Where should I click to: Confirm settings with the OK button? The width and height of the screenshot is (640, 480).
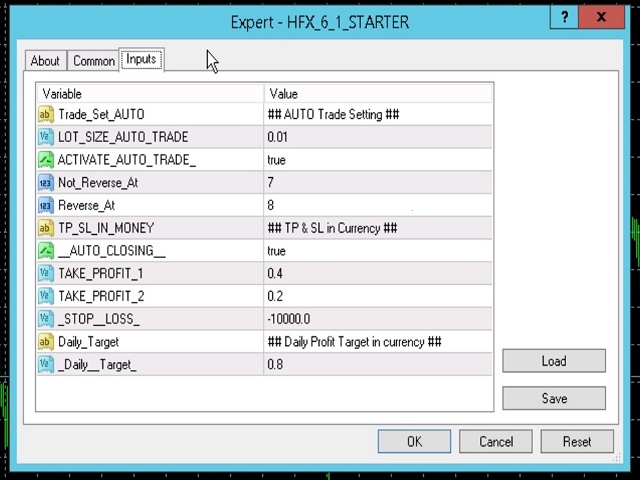click(414, 441)
